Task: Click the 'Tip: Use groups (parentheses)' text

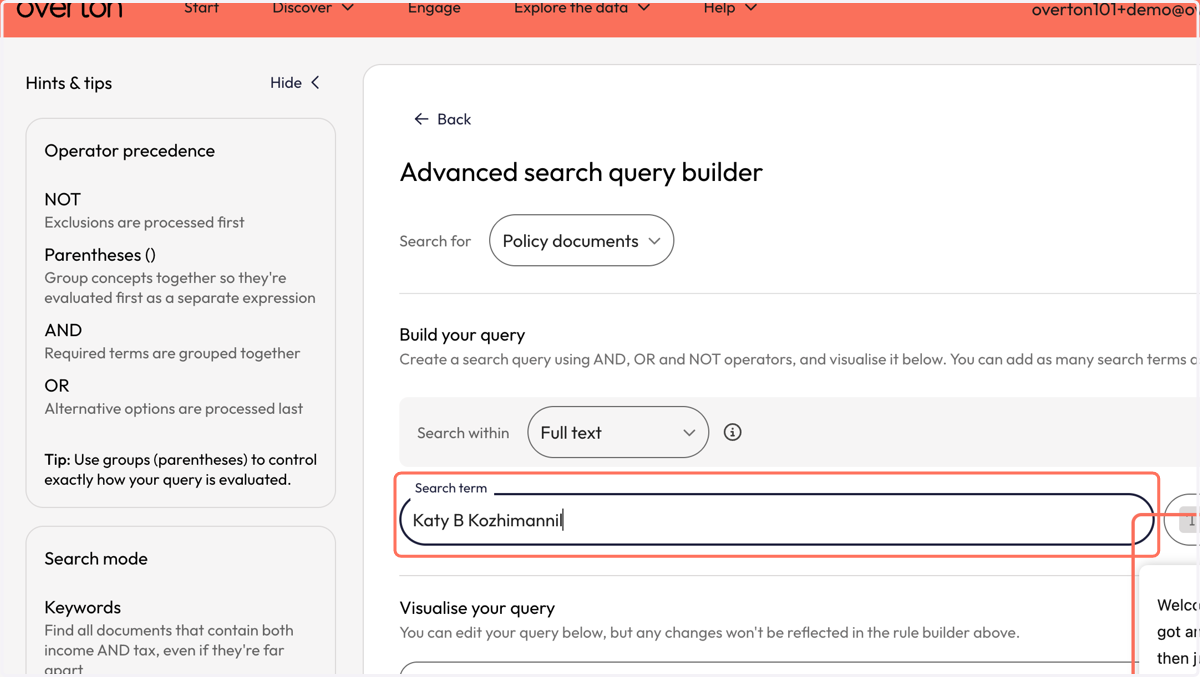Action: [x=181, y=469]
